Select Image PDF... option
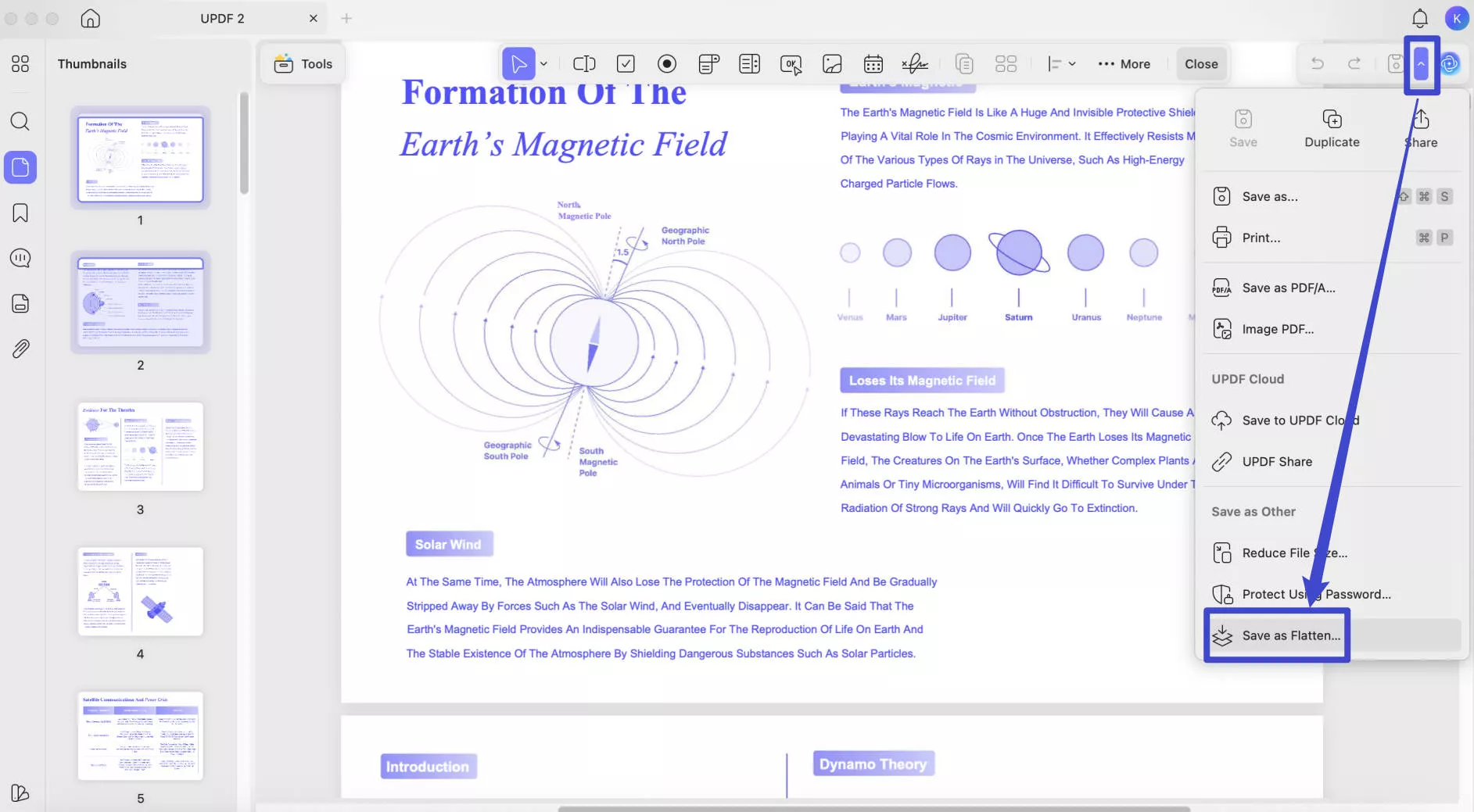 (x=1332, y=329)
